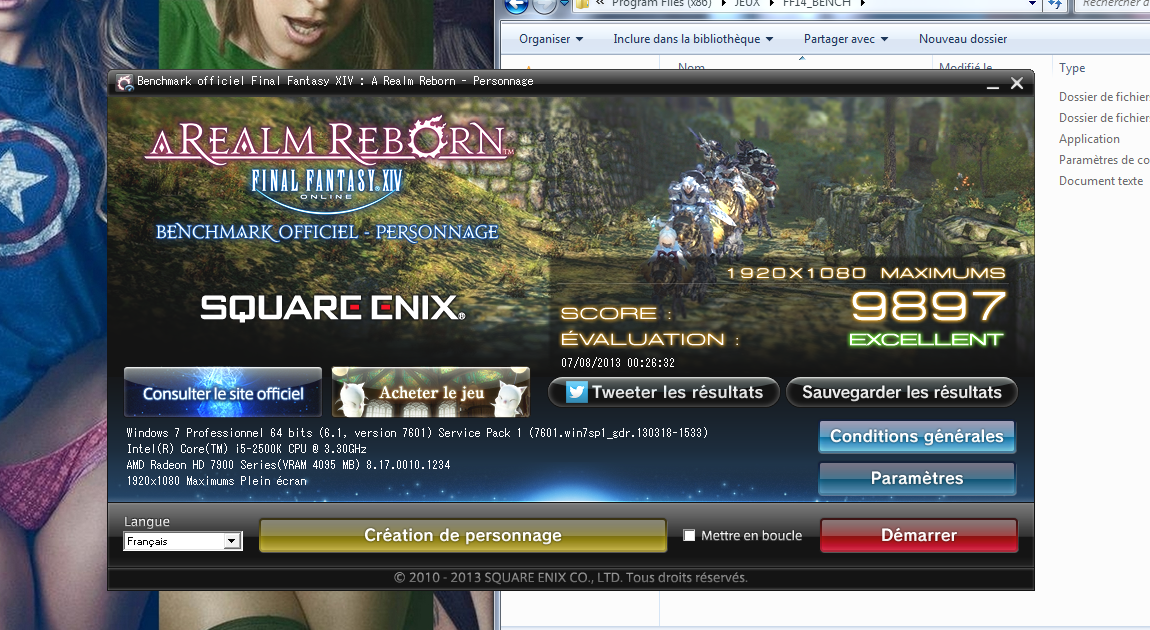This screenshot has height=630, width=1150.
Task: Open the Organiser menu in Explorer
Action: click(551, 39)
